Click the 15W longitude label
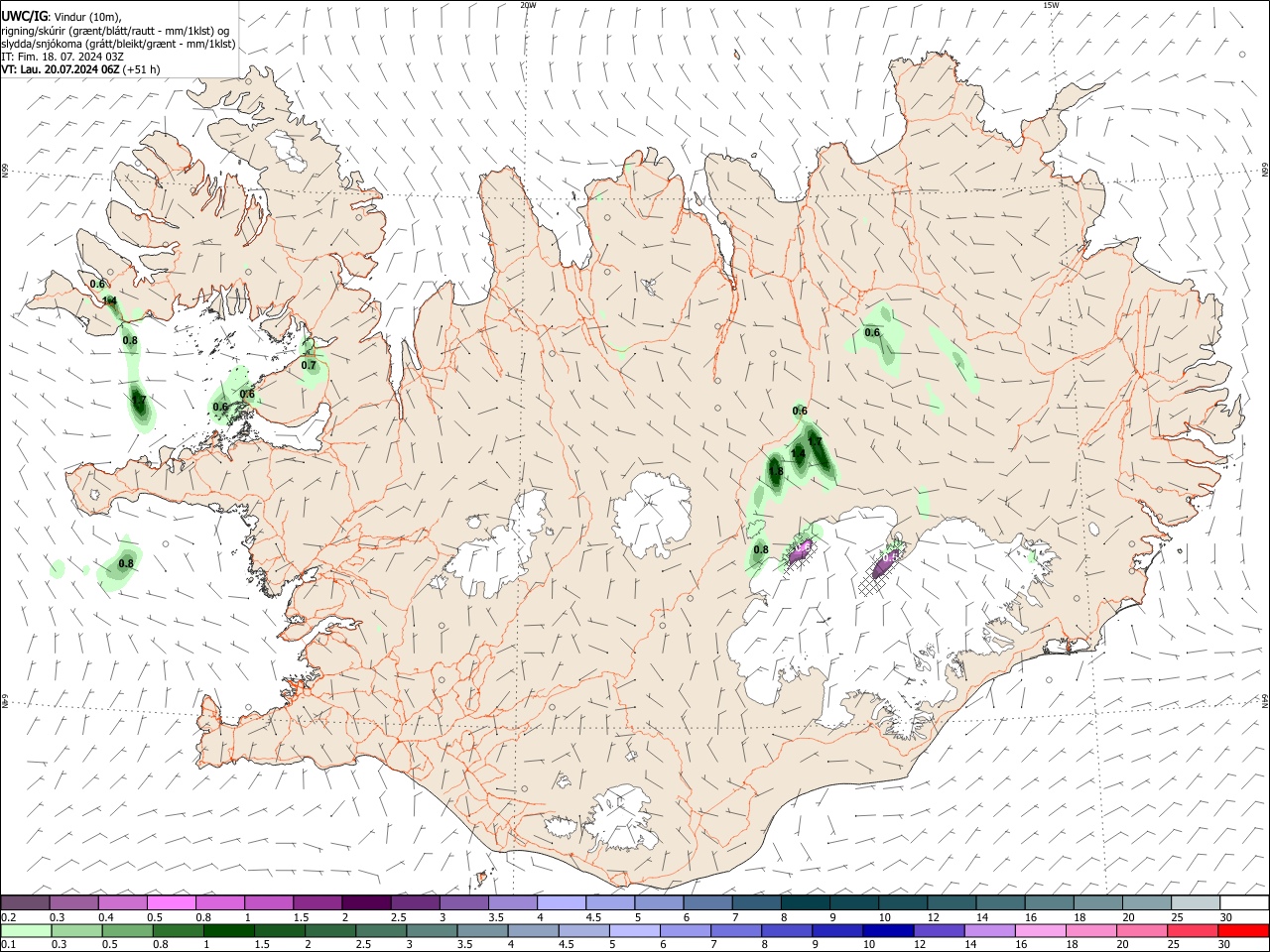Image resolution: width=1270 pixels, height=952 pixels. point(1050,5)
